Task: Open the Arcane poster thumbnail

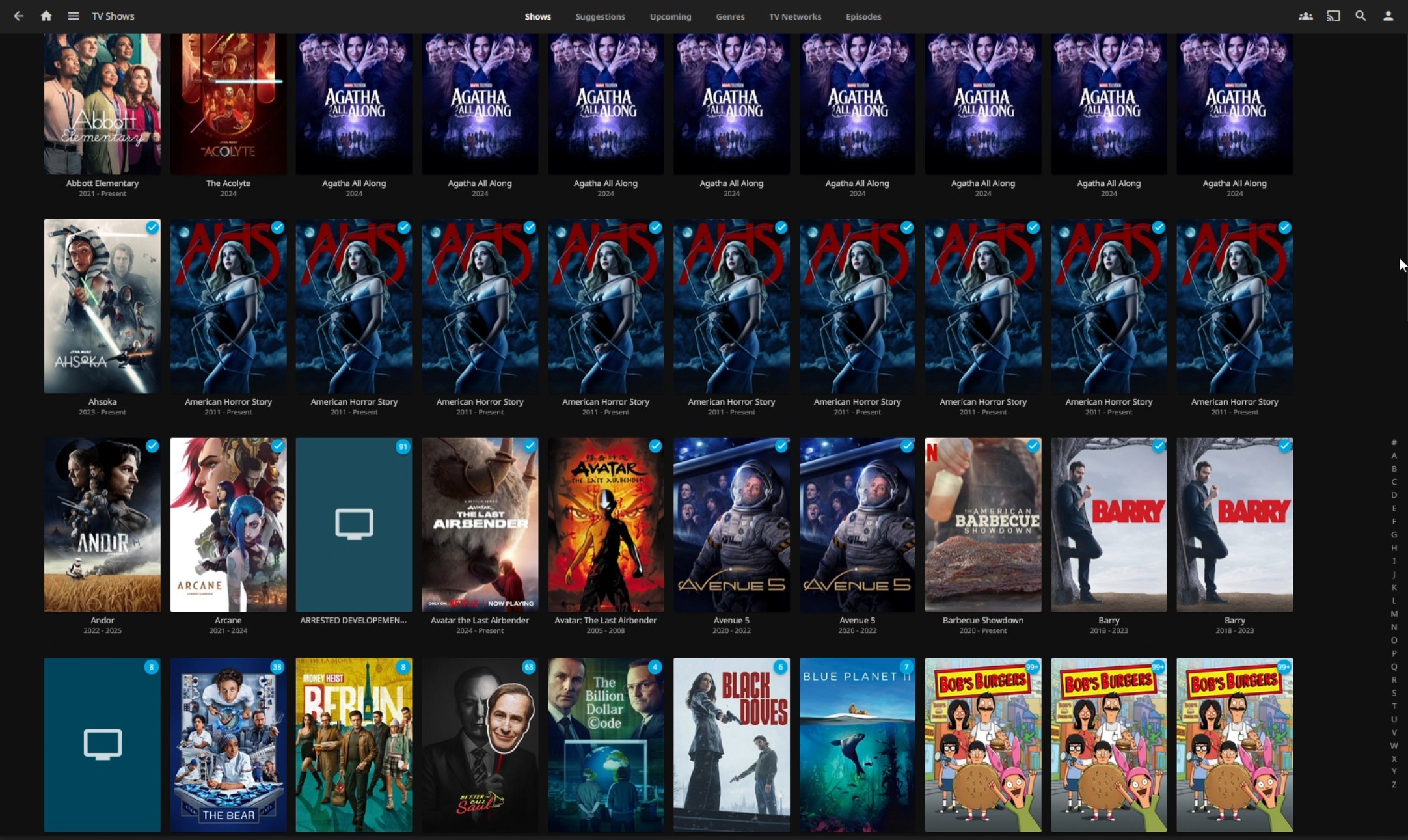Action: coord(228,524)
